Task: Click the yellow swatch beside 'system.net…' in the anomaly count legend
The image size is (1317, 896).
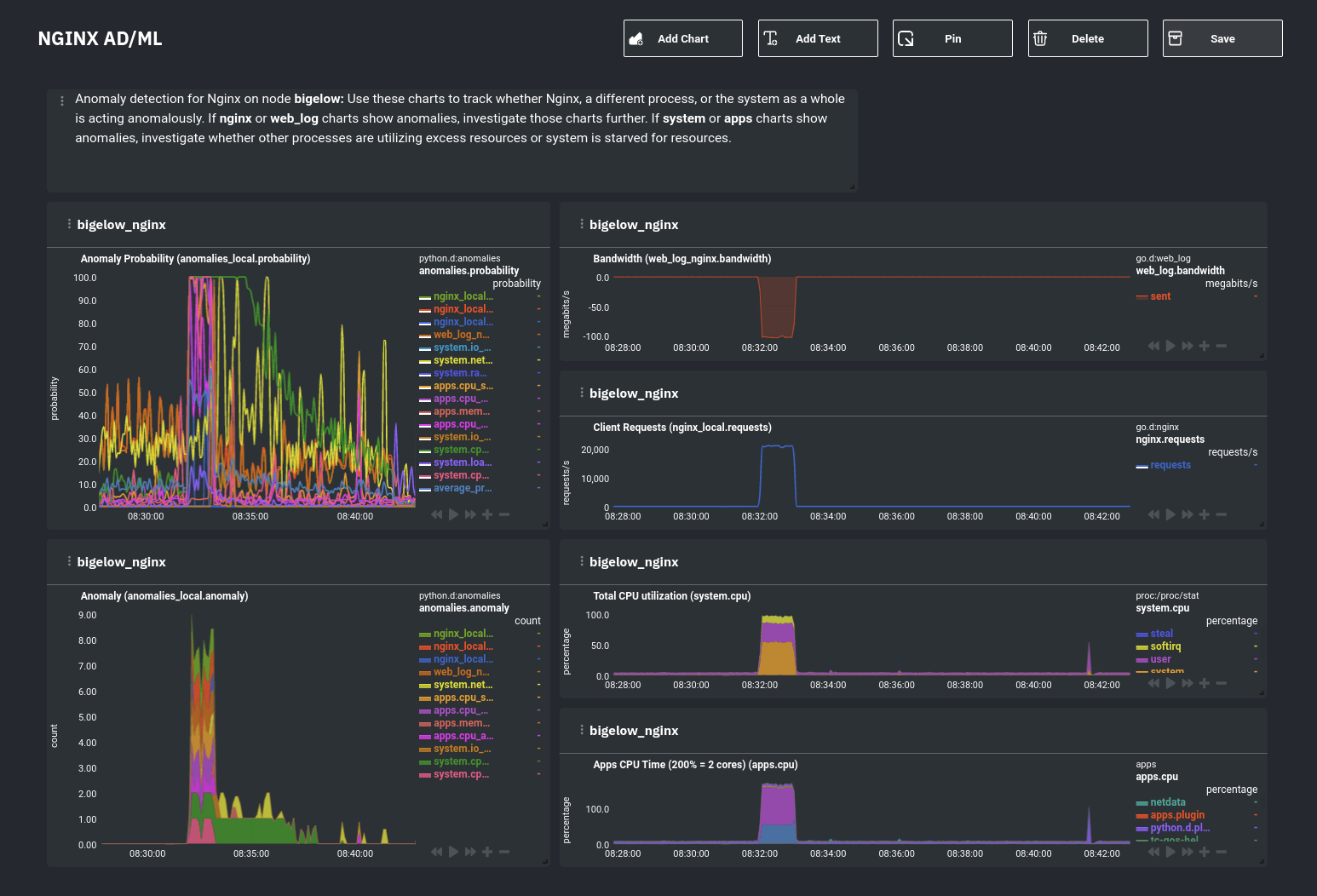Action: (425, 685)
